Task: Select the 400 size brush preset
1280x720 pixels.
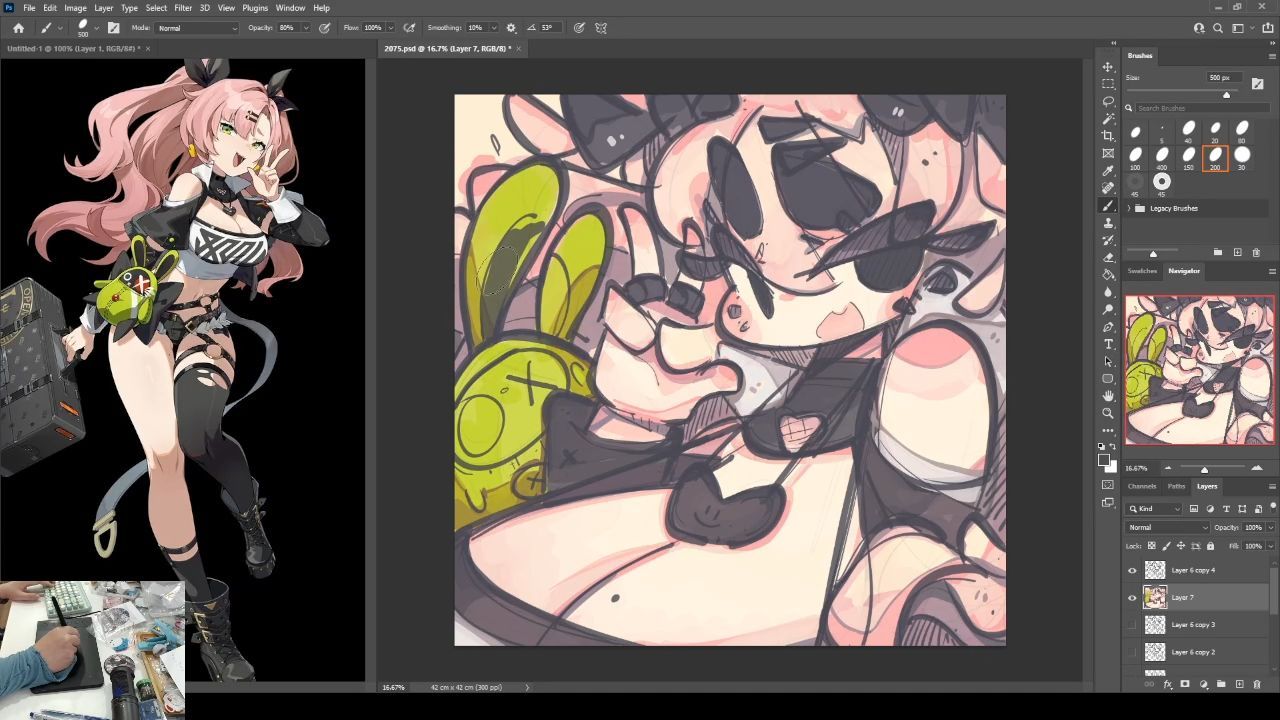Action: [1162, 157]
